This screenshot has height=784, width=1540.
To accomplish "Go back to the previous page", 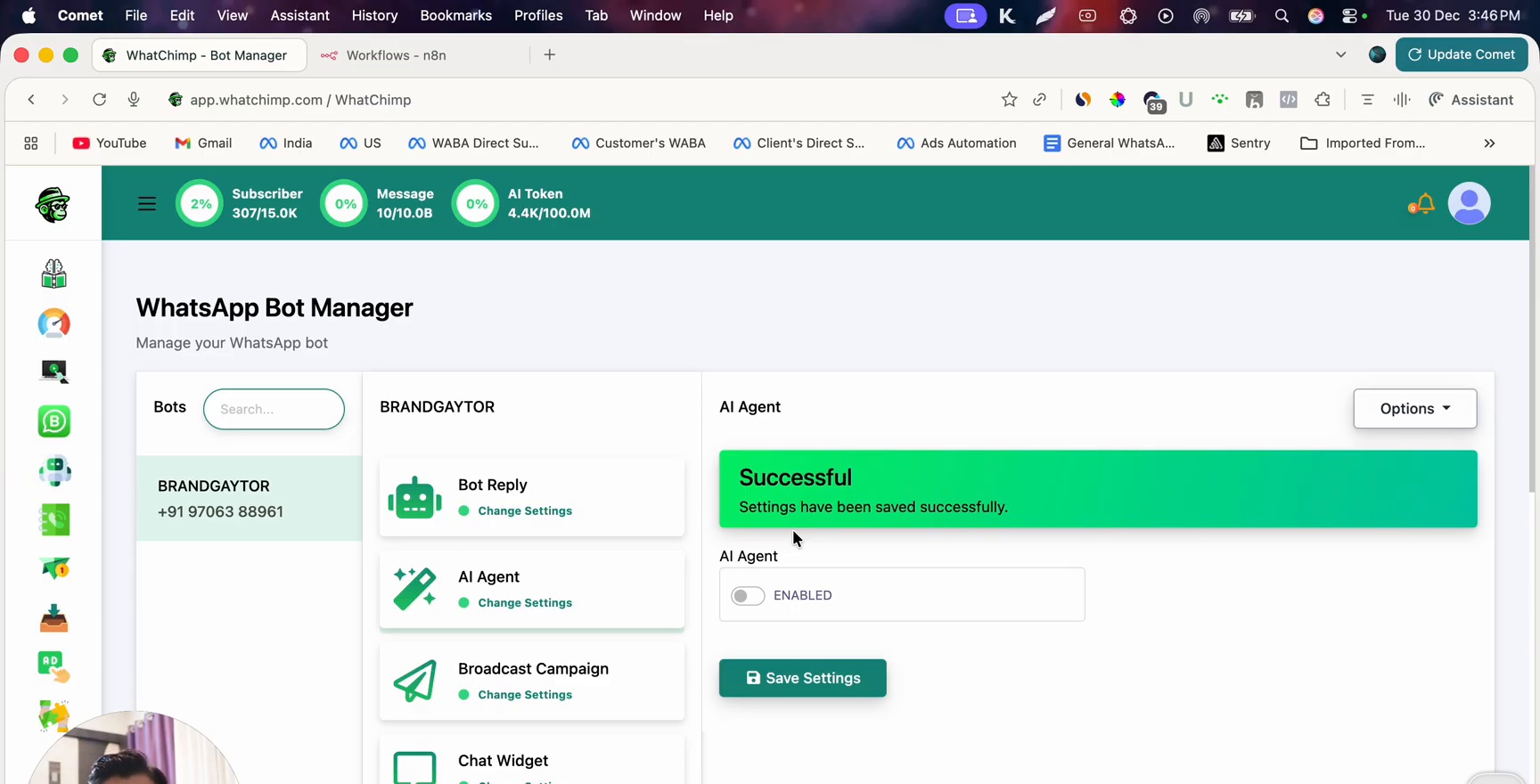I will tap(31, 100).
